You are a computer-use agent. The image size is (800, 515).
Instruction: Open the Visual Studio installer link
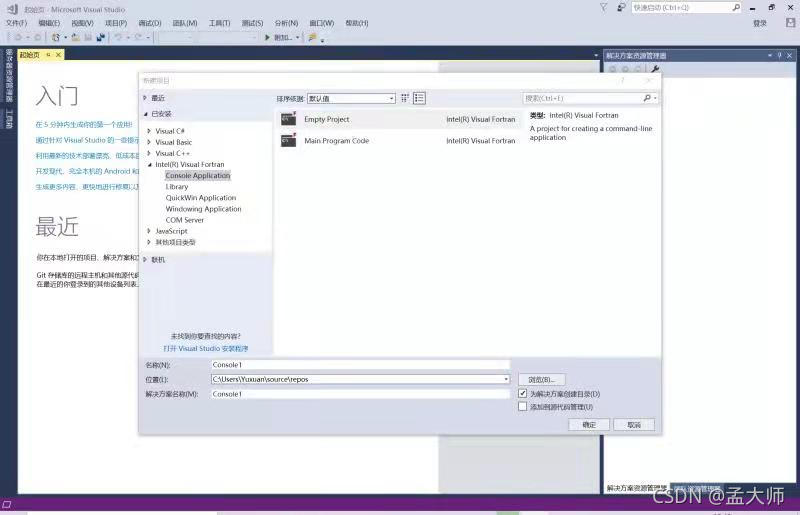206,348
